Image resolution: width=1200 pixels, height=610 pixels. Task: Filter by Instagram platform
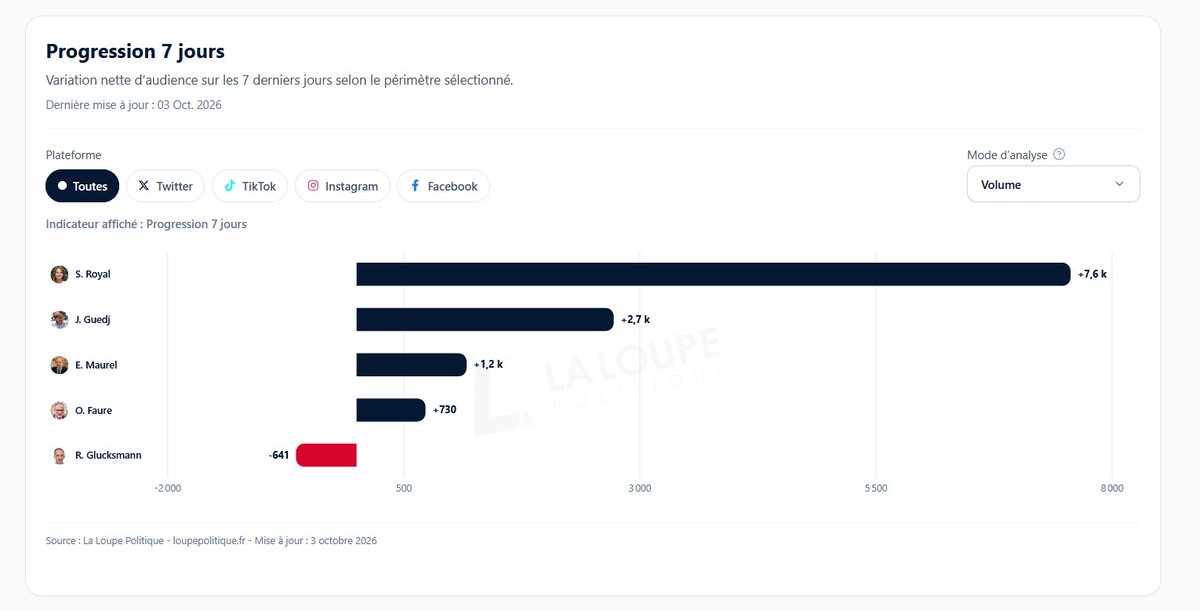click(343, 186)
